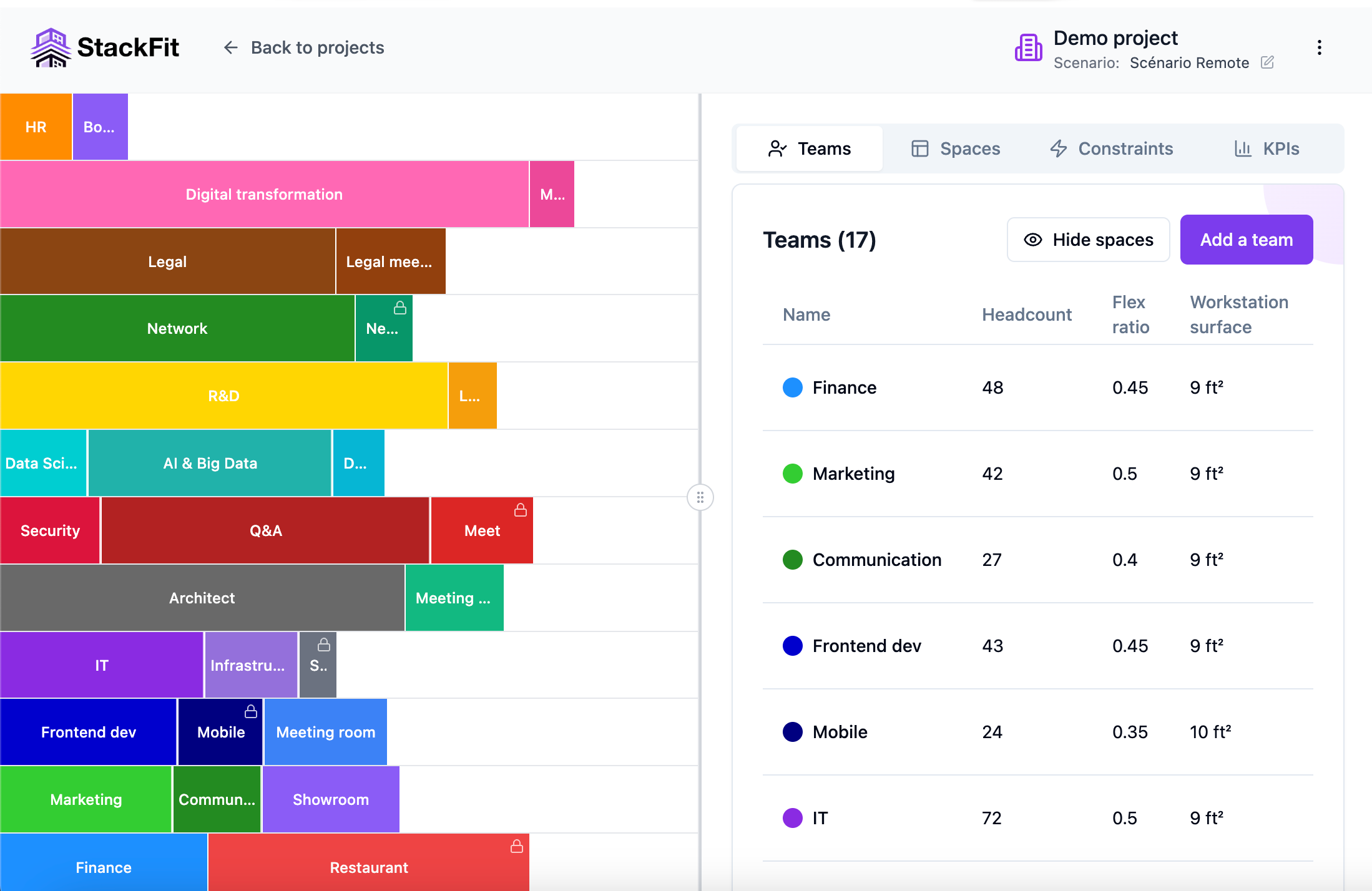Screen dimensions: 1372x891
Task: Click the Add a team button
Action: (1246, 240)
